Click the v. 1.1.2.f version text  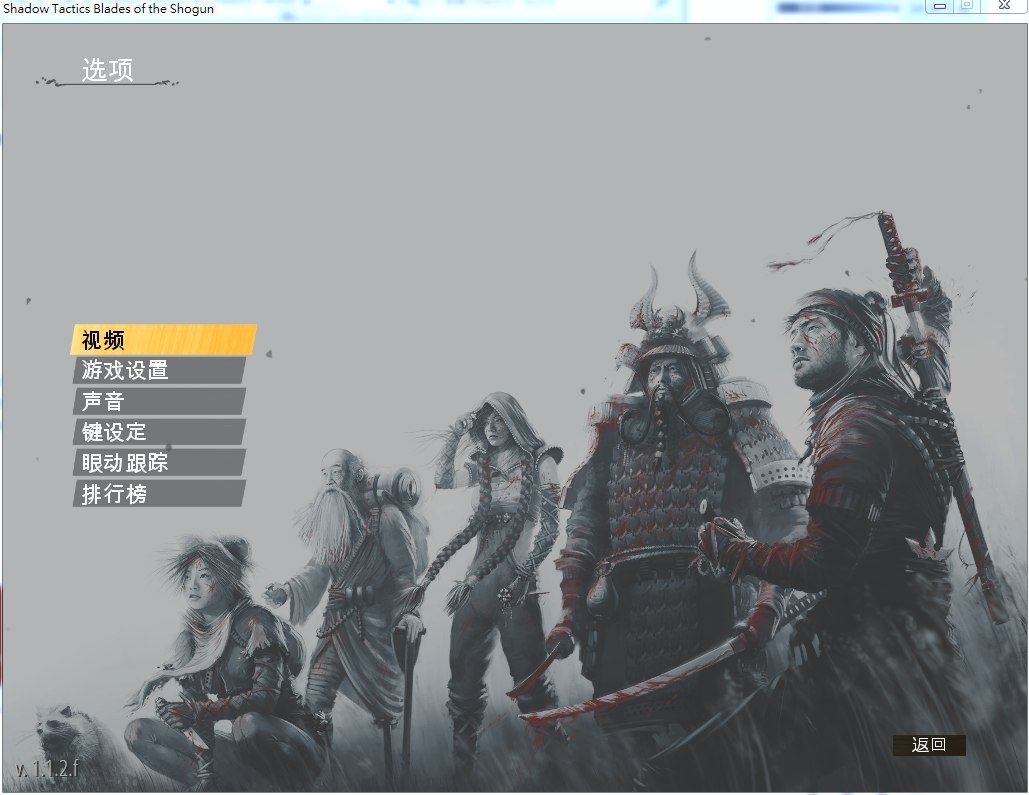tap(47, 767)
